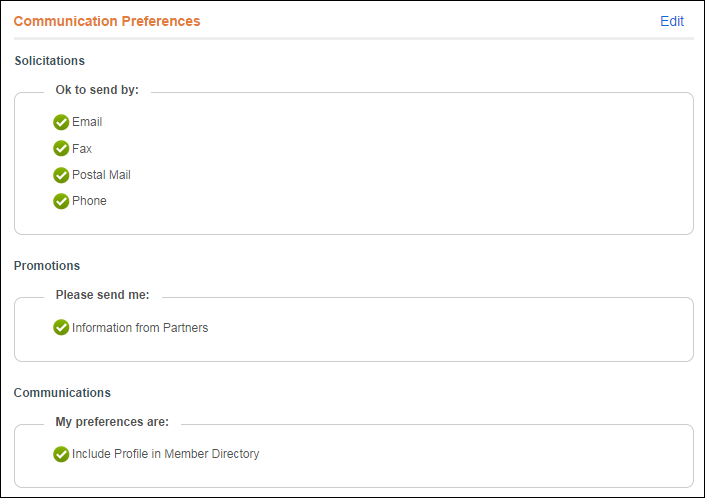Click Include Profile in Member Directory text
This screenshot has height=498, width=705.
[x=165, y=454]
